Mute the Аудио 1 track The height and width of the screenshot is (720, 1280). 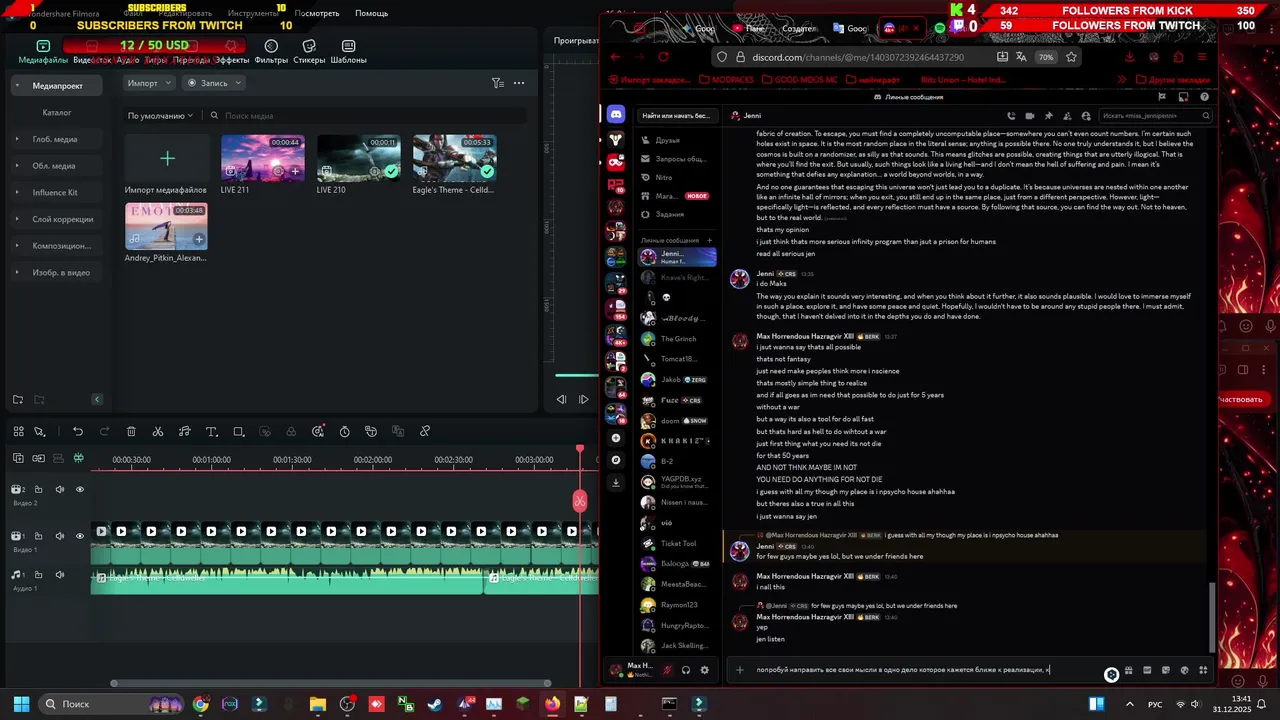click(59, 575)
